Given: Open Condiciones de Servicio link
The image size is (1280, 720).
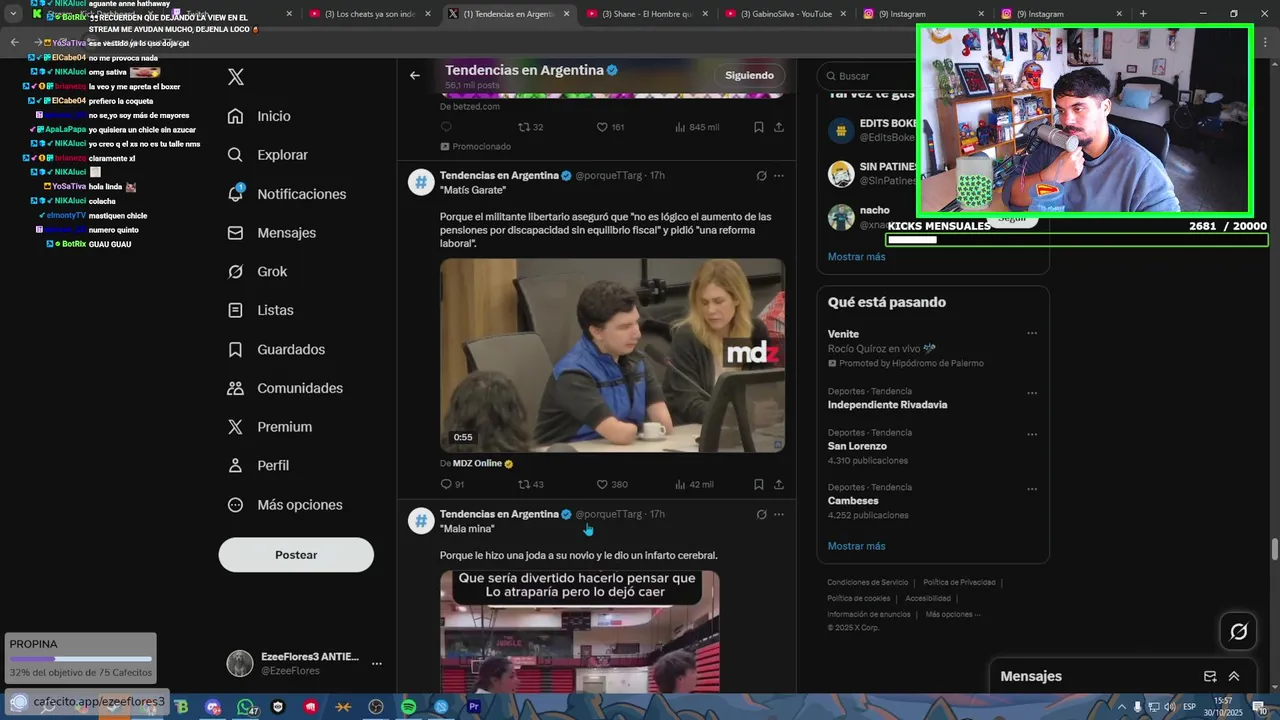Looking at the screenshot, I should point(867,582).
